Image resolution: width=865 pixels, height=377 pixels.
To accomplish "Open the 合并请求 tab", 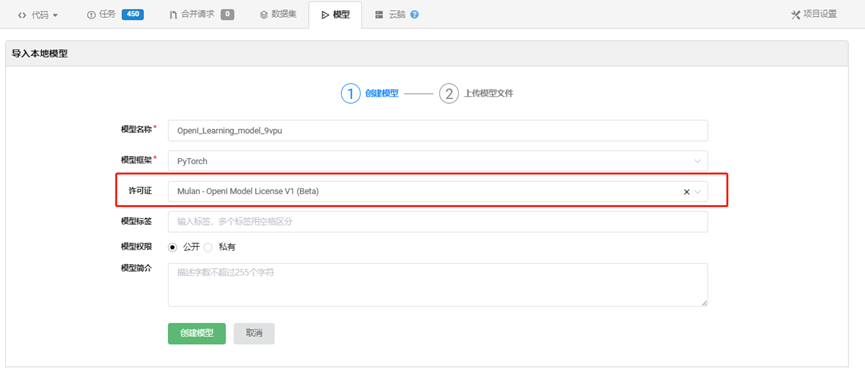I will pos(193,14).
